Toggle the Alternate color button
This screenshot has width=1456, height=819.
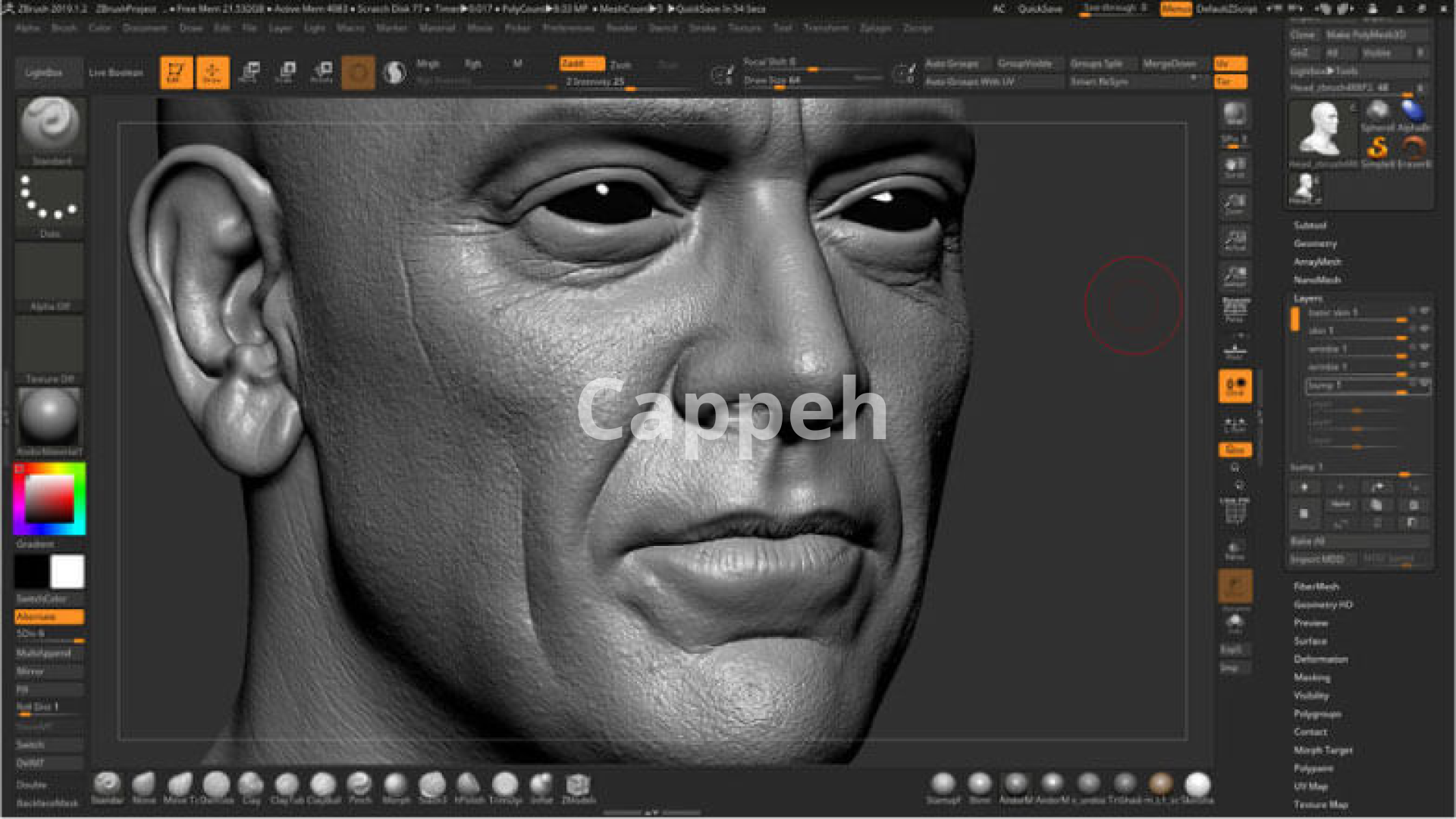[49, 617]
